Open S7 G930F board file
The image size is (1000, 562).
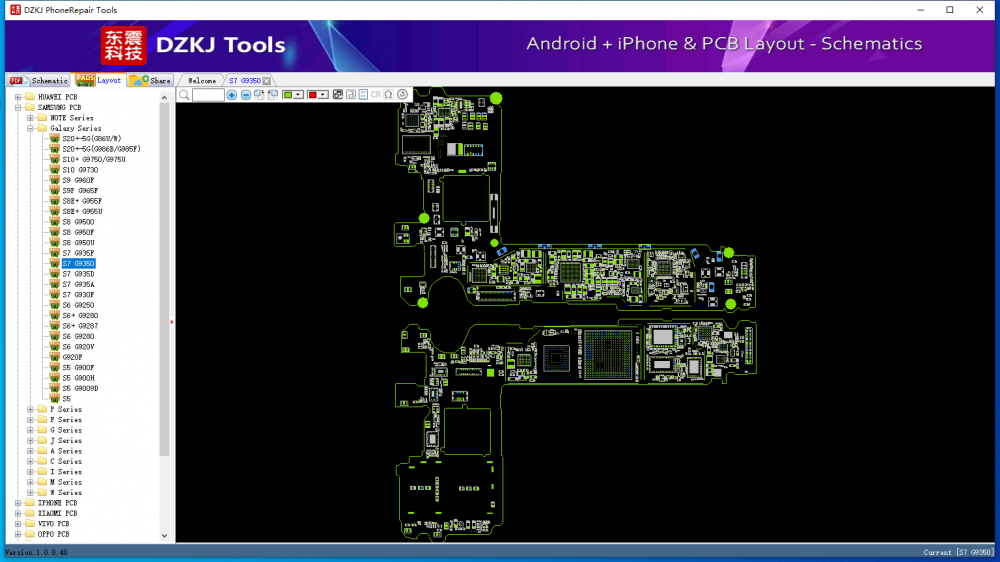[x=78, y=295]
